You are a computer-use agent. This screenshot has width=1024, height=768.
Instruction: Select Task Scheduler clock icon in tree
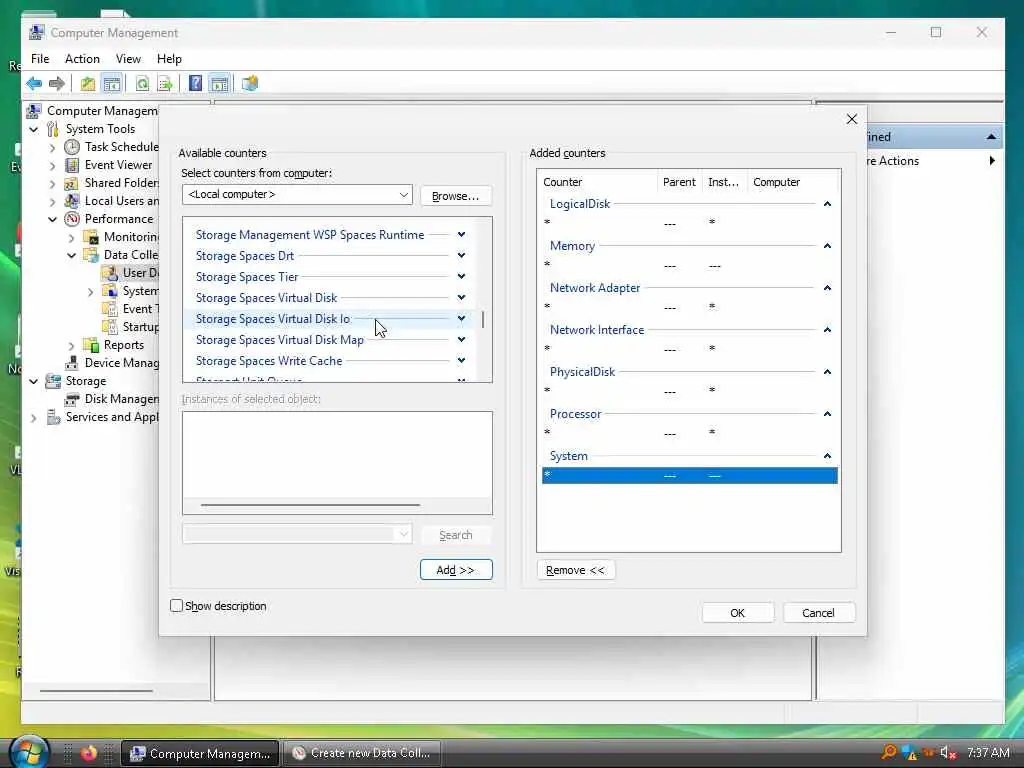coord(72,147)
